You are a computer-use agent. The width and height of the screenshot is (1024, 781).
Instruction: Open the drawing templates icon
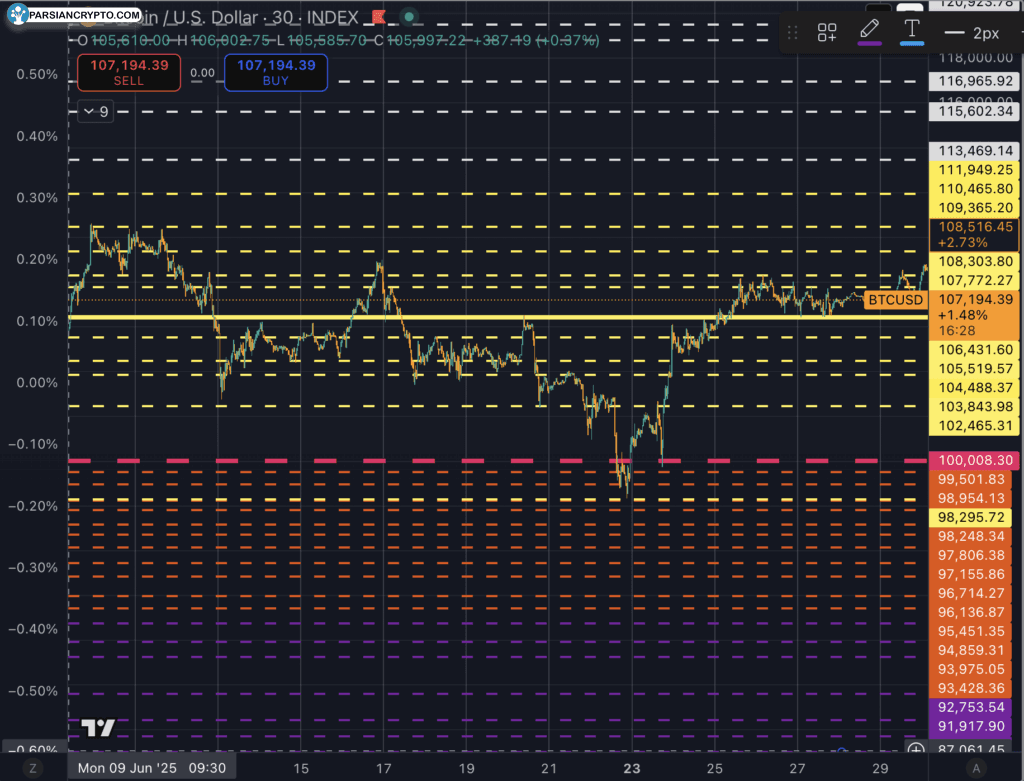[x=827, y=32]
